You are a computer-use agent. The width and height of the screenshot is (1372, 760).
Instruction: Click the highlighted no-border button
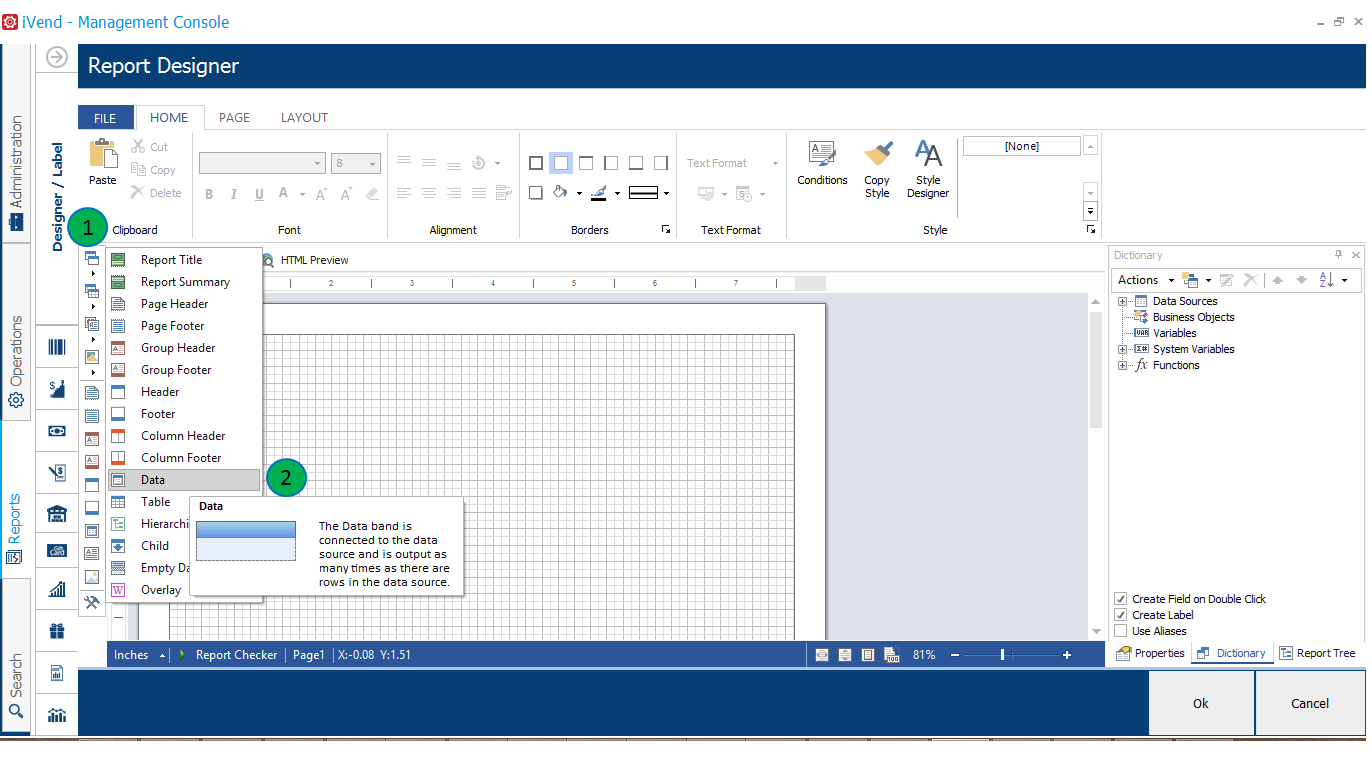point(561,163)
